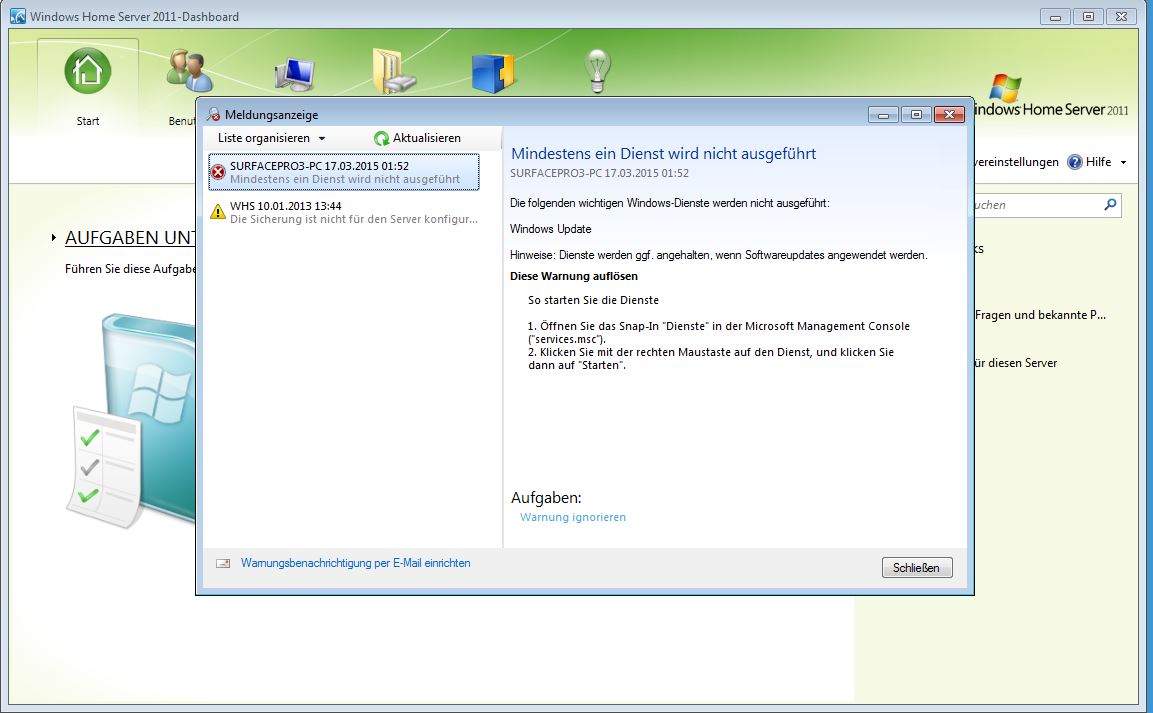Click the 'Mindestens ein Dienst wird nicht ausgeführt' heading
The width and height of the screenshot is (1153, 713).
[x=663, y=154]
